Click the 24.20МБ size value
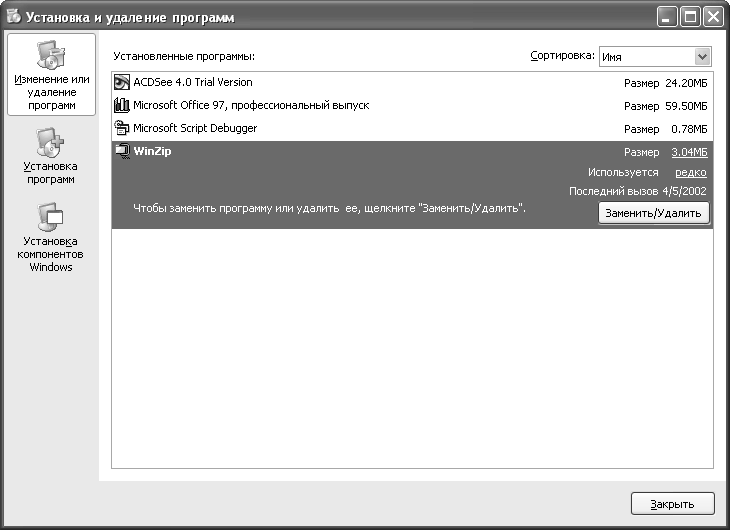The height and width of the screenshot is (530, 730). point(686,83)
